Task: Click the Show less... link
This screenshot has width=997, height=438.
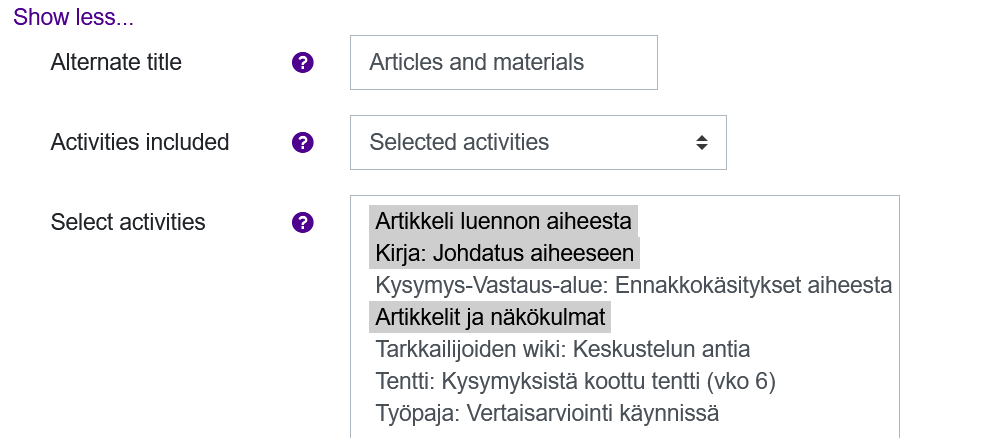Action: tap(73, 17)
